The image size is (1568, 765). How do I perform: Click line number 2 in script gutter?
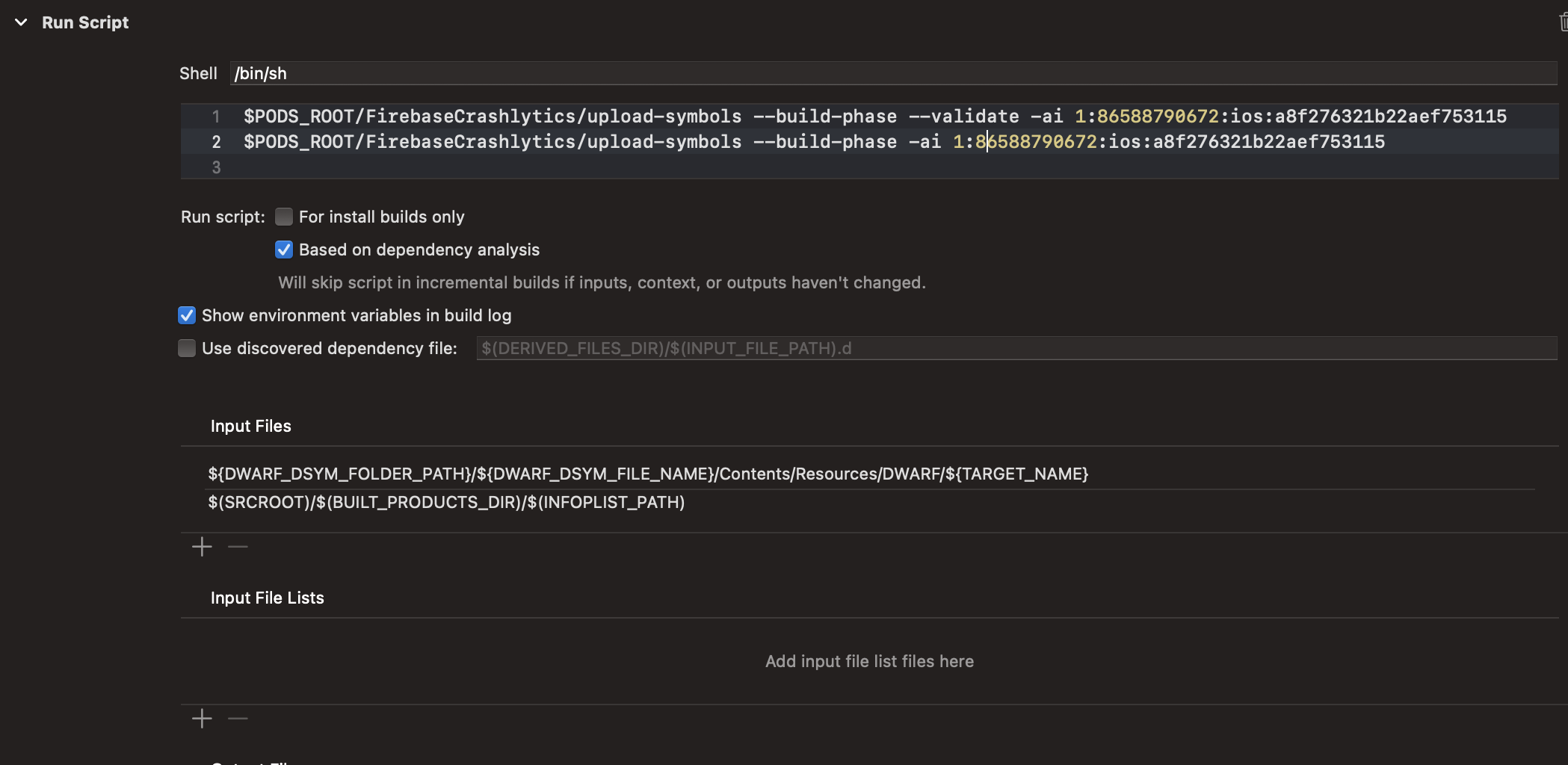(x=216, y=142)
